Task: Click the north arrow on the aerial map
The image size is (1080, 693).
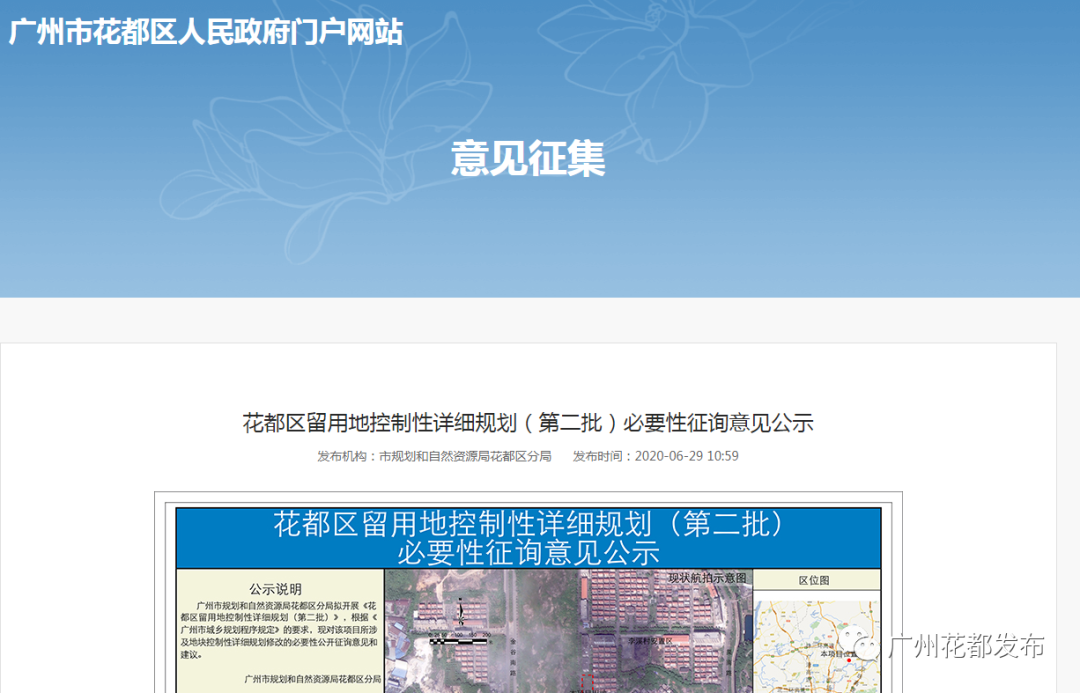Action: 460,611
